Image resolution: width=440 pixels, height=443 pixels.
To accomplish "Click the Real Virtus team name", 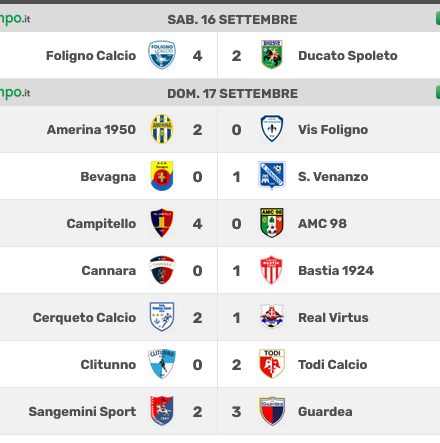I will [x=333, y=318].
